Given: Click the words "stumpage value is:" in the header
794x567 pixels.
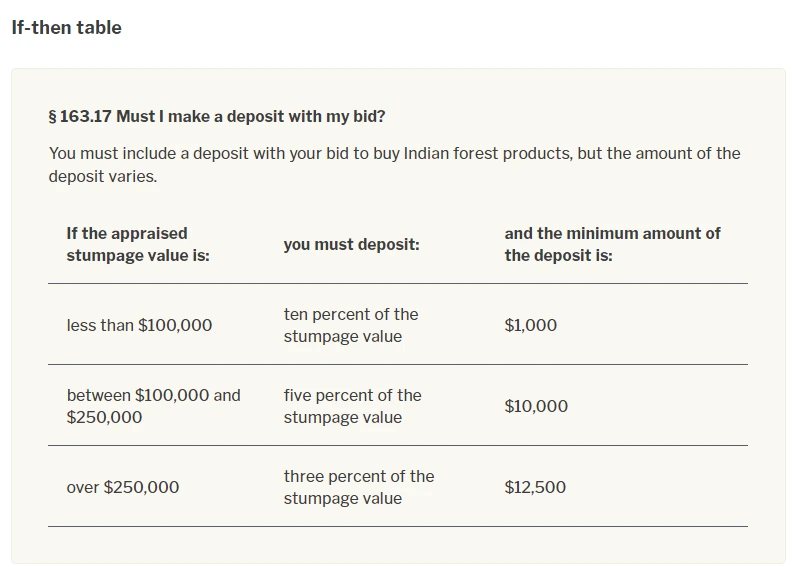Looking at the screenshot, I should [x=138, y=255].
